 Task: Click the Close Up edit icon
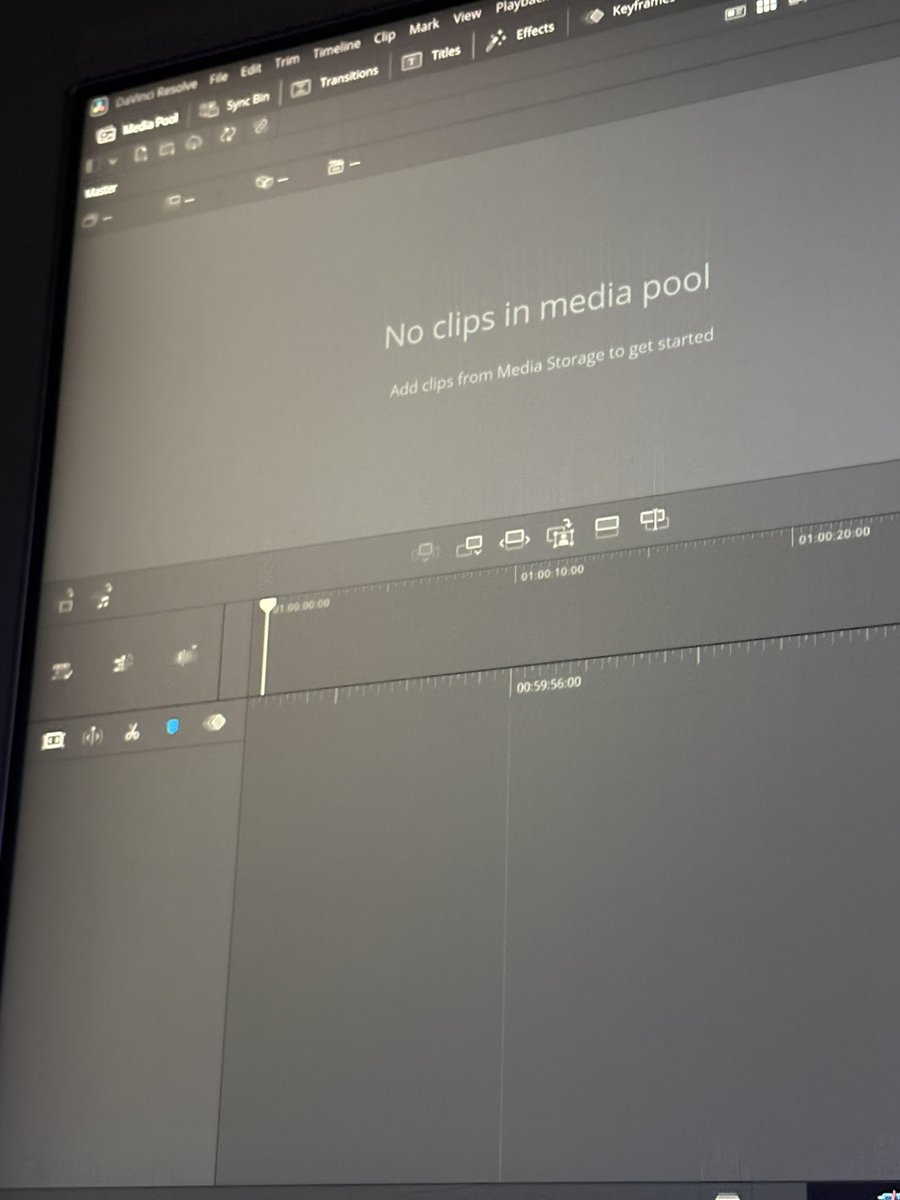click(560, 533)
